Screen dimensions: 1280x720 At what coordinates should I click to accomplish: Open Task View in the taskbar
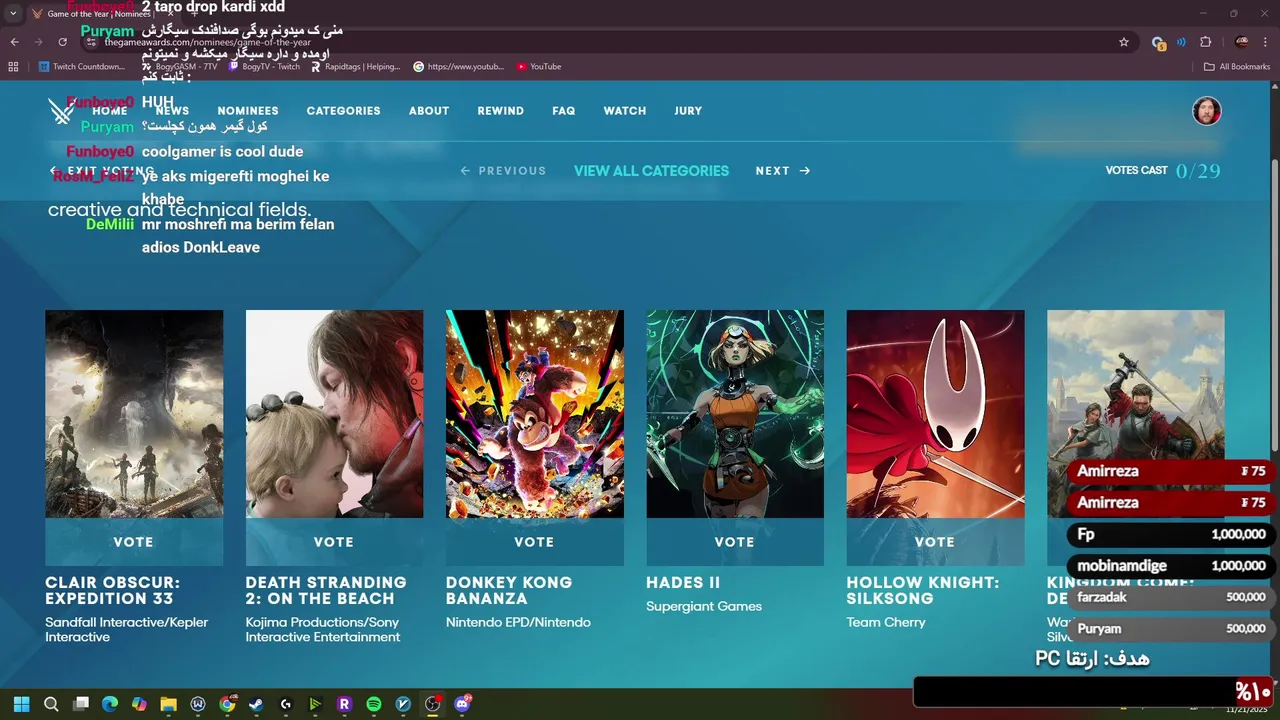[81, 704]
